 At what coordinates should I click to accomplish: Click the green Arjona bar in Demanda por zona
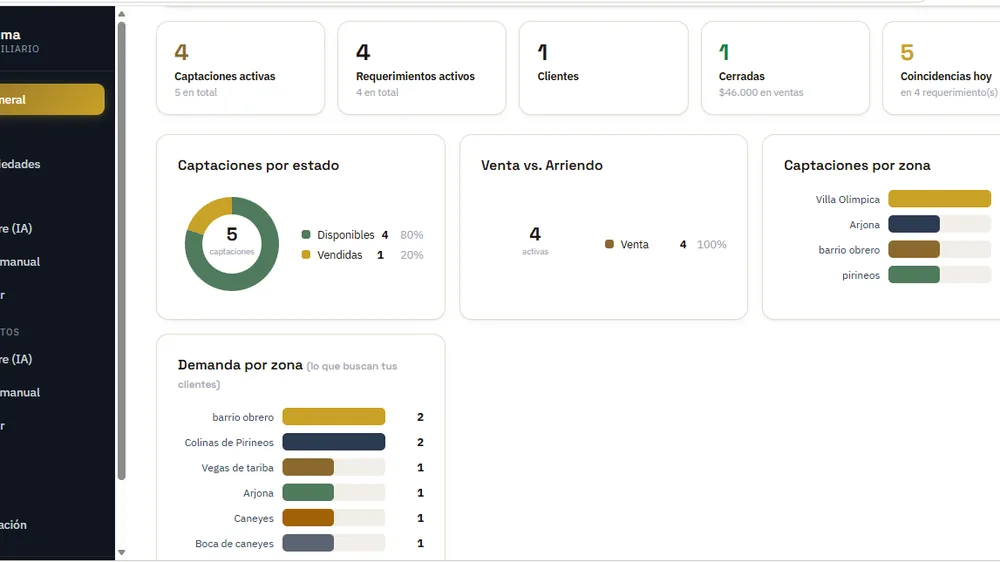click(x=308, y=492)
